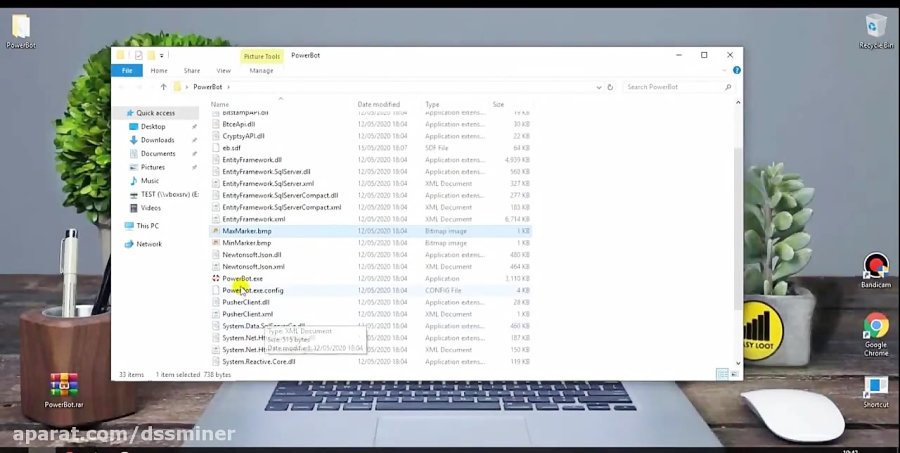Image resolution: width=900 pixels, height=453 pixels.
Task: Click the root breadcrumb chevron before PowerBot
Action: (186, 87)
